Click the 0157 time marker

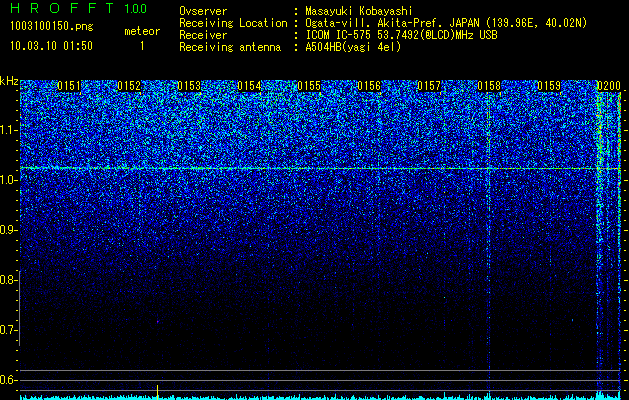[429, 86]
